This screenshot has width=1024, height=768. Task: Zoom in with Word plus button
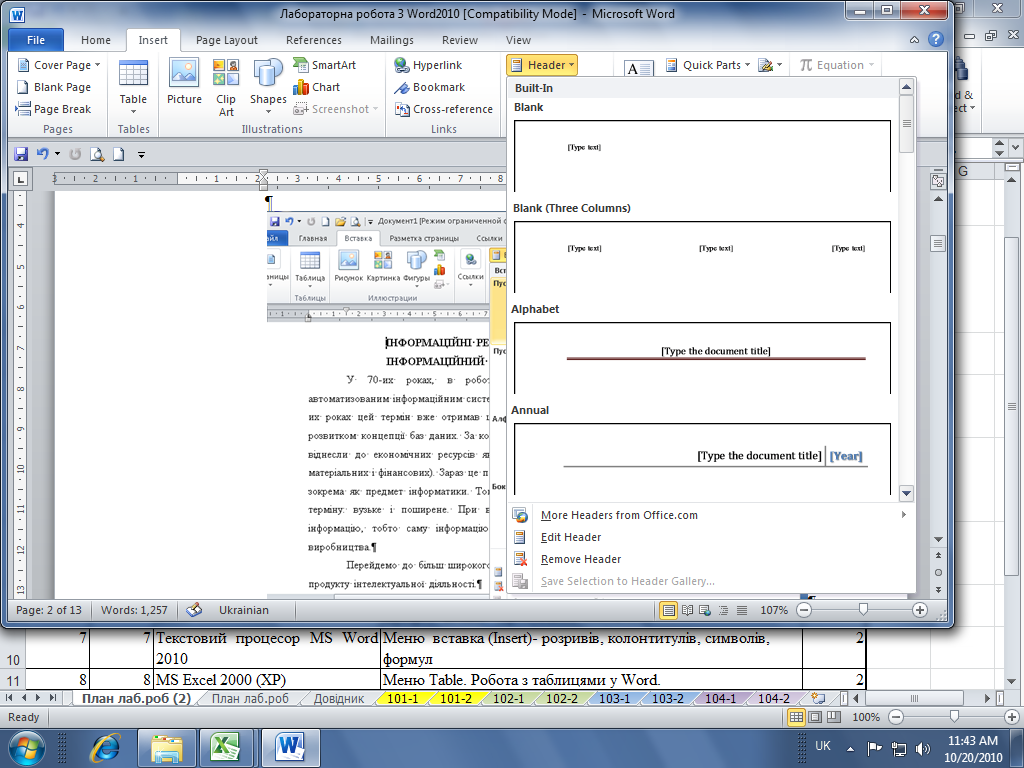[920, 610]
